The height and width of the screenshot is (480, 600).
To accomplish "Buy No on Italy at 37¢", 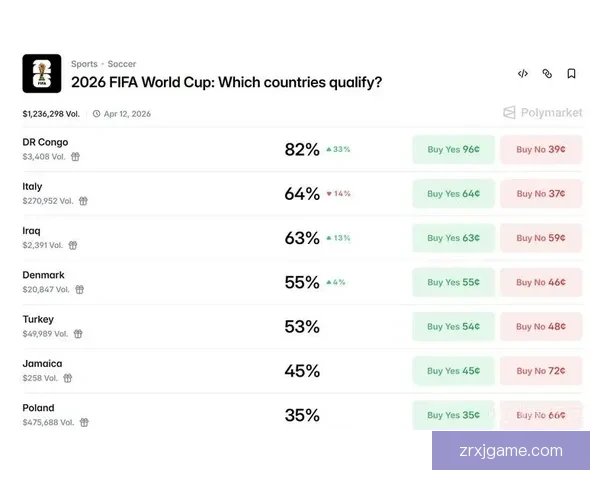I will 541,194.
